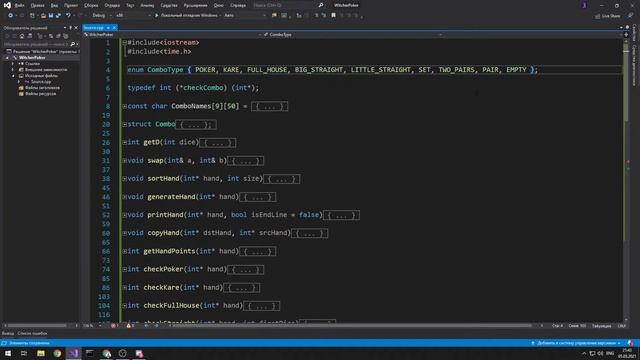Close the Solution Explorer panel
Image resolution: width=640 pixels, height=360 pixels.
(76, 28)
